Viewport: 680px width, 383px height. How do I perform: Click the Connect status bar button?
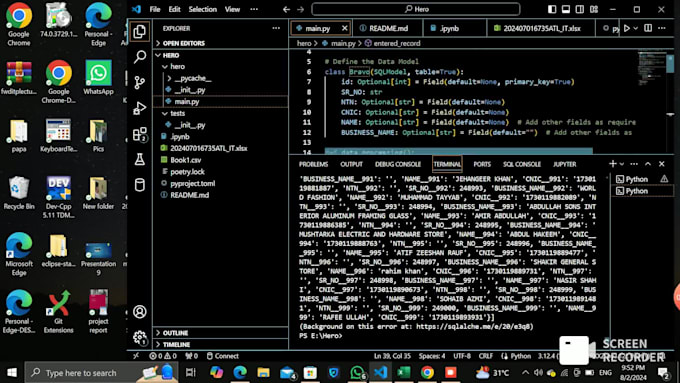tap(222, 356)
